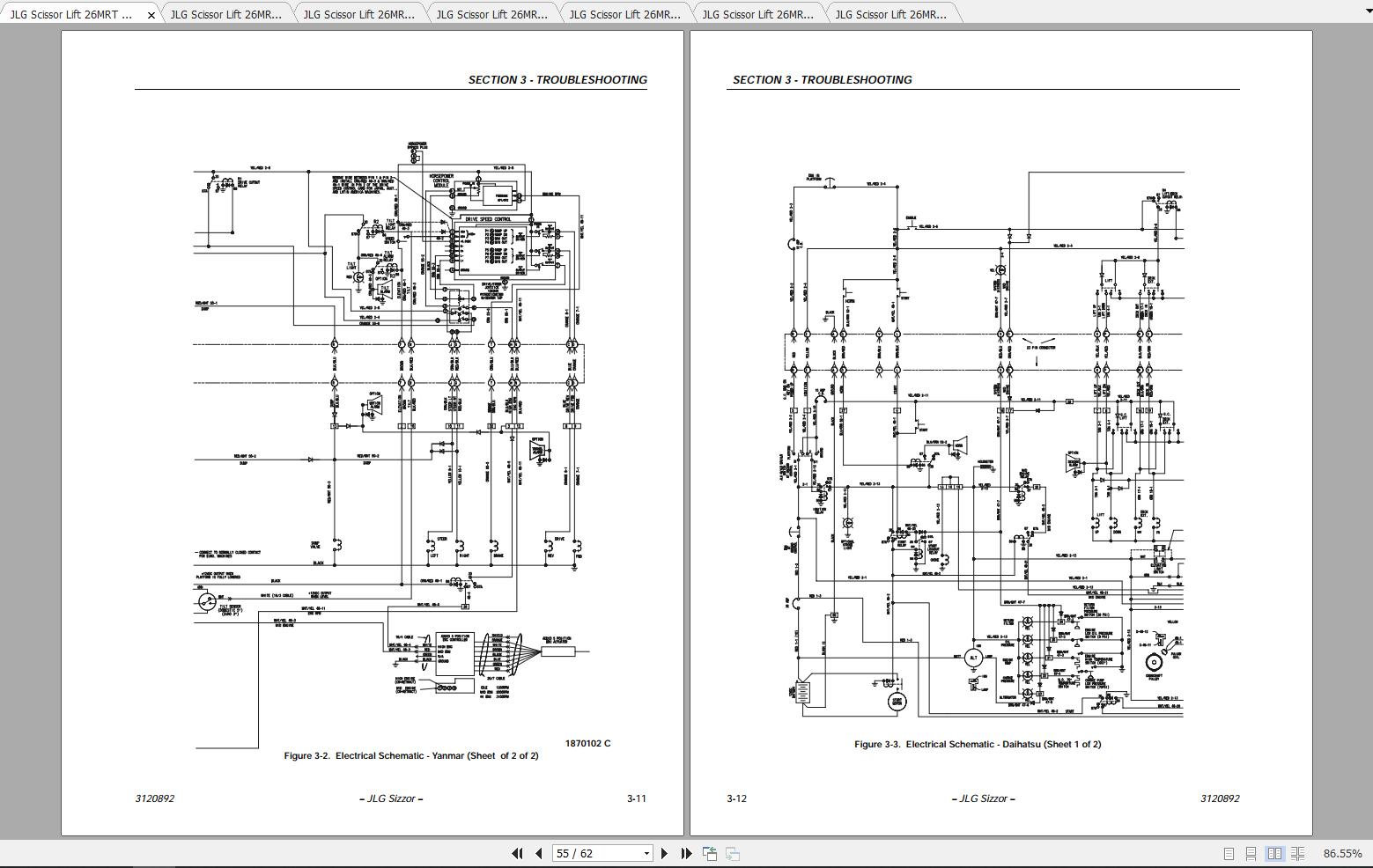The image size is (1373, 868).
Task: Switch to the last JLG Scissor Lift tab
Action: point(890,14)
